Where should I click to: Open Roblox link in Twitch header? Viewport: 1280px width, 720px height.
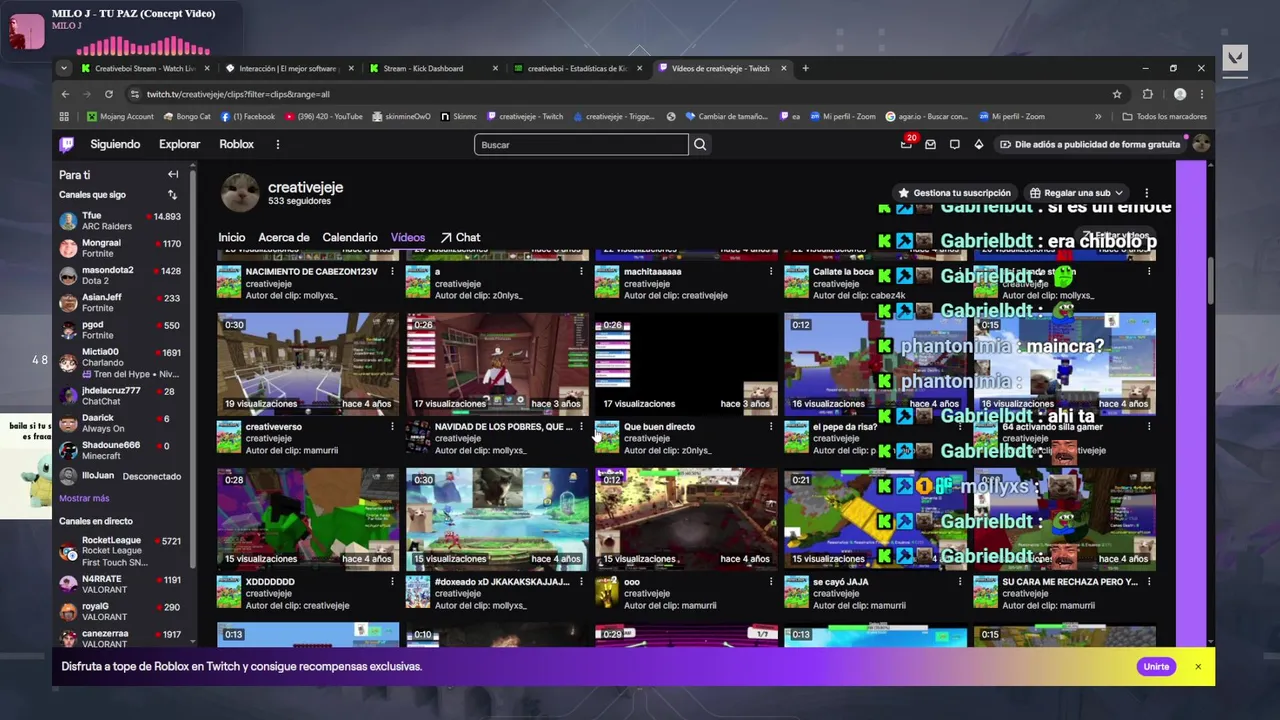[236, 144]
